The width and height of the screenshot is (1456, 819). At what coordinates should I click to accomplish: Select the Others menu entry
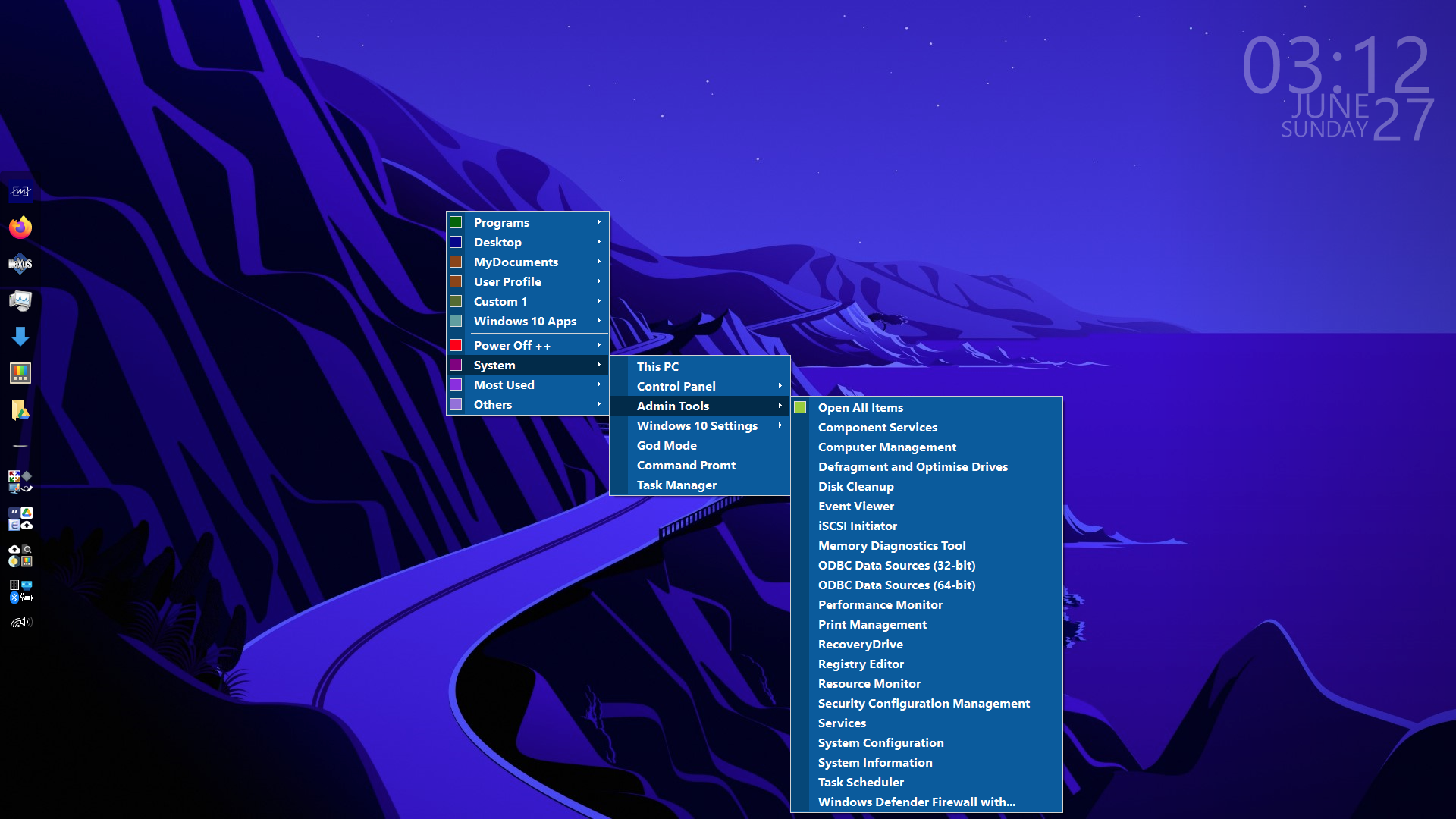(x=528, y=404)
